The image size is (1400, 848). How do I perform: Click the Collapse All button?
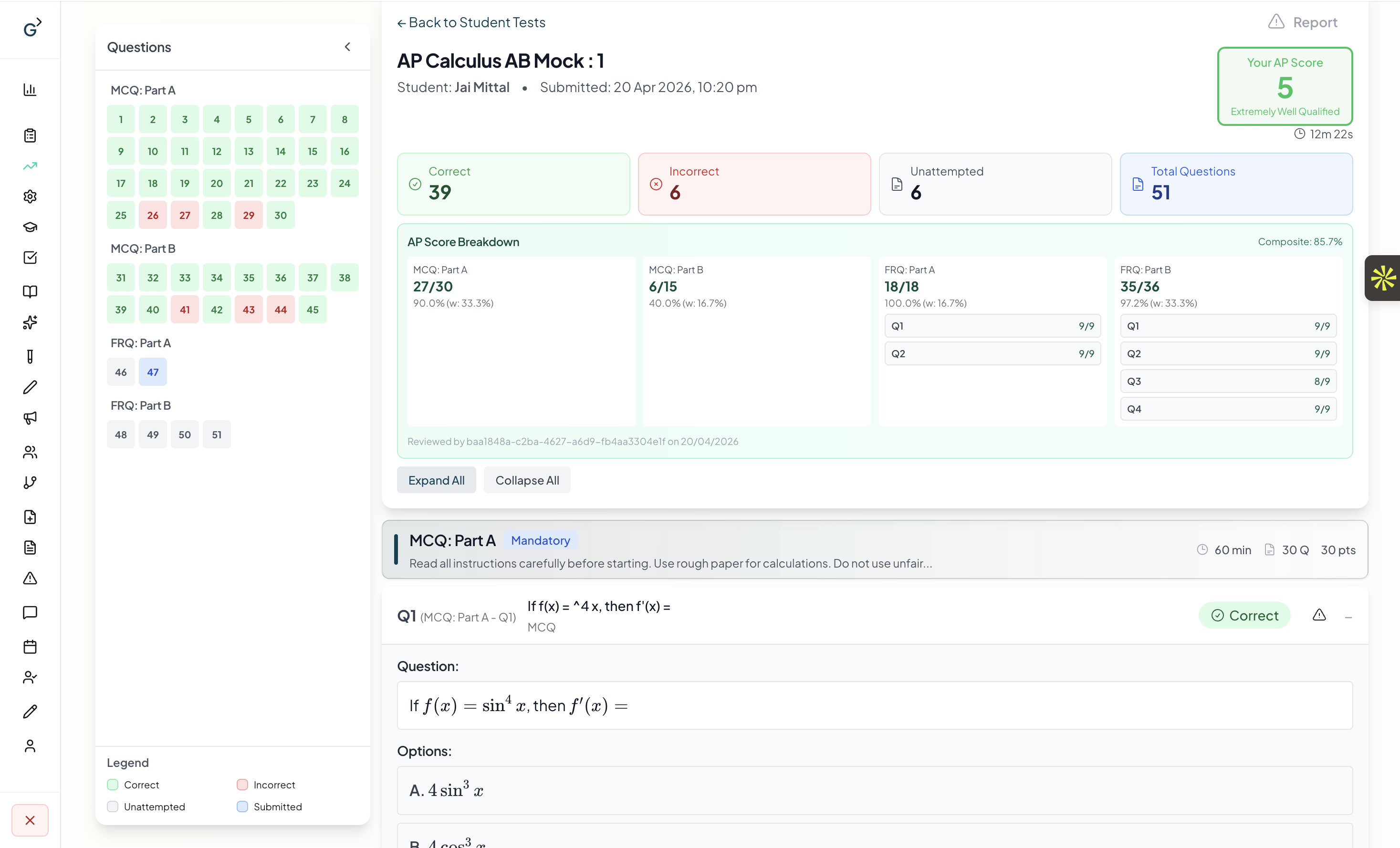527,480
